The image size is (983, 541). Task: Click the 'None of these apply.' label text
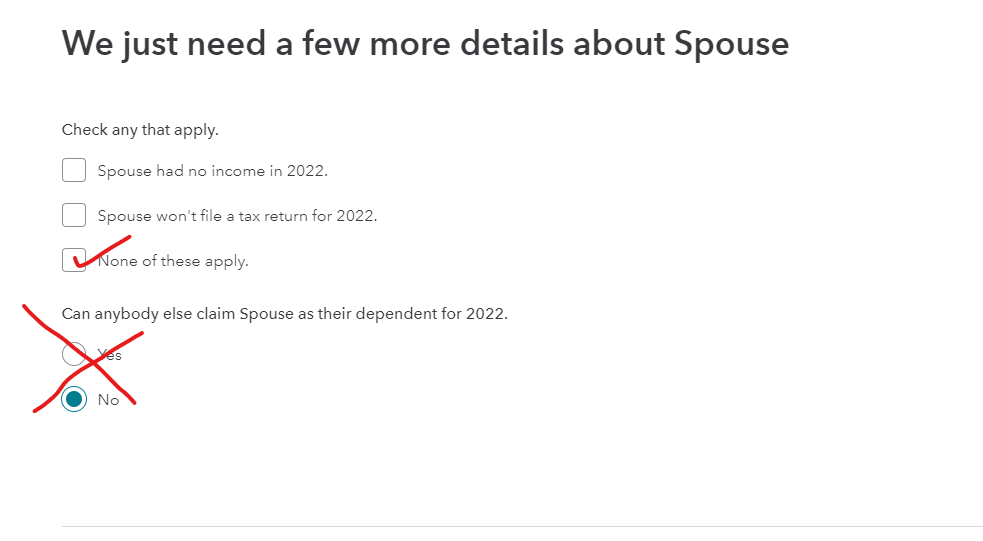pyautogui.click(x=173, y=261)
